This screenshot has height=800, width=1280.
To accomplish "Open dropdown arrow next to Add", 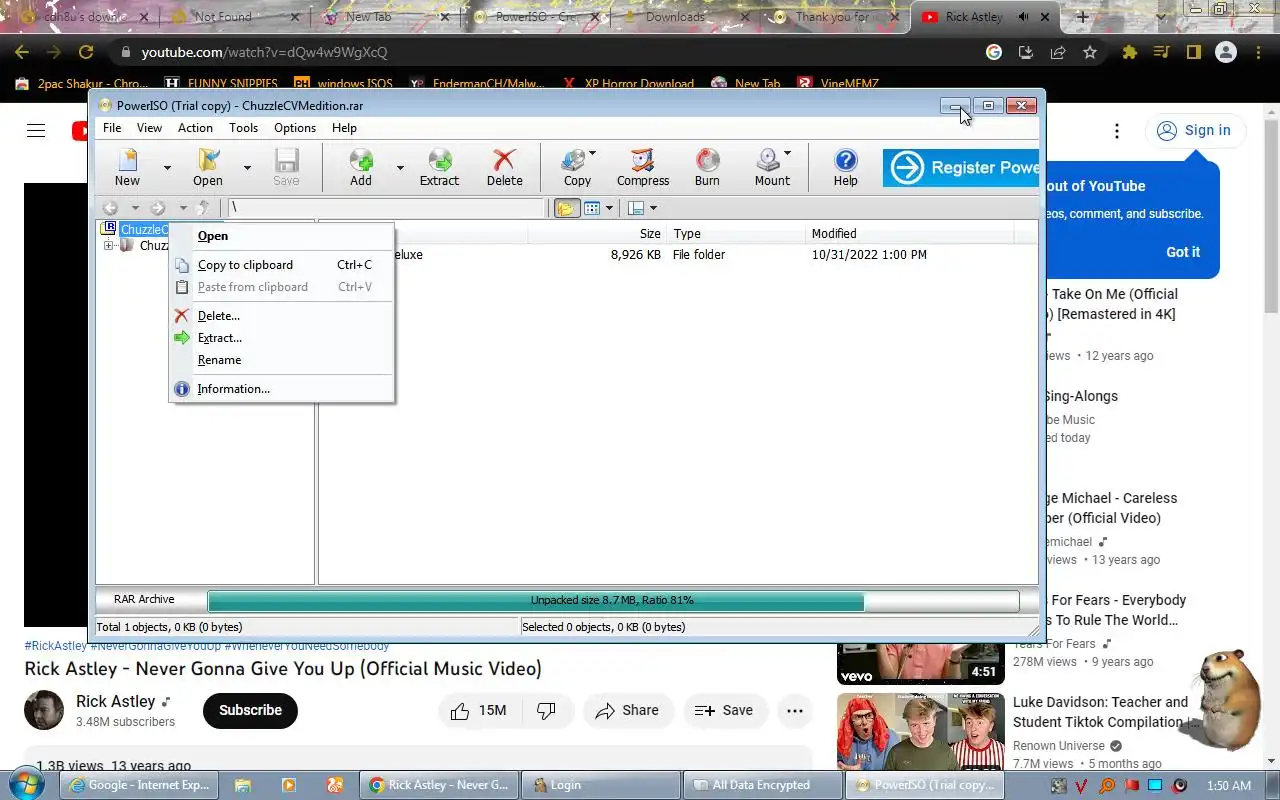I will click(400, 168).
